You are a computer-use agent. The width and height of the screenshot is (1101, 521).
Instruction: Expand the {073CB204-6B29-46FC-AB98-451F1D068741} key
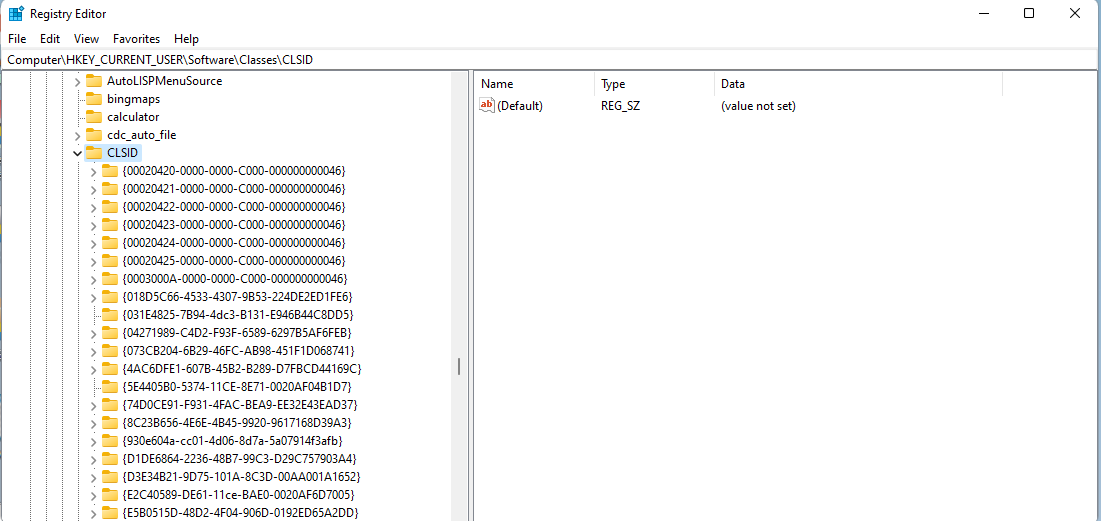(93, 351)
